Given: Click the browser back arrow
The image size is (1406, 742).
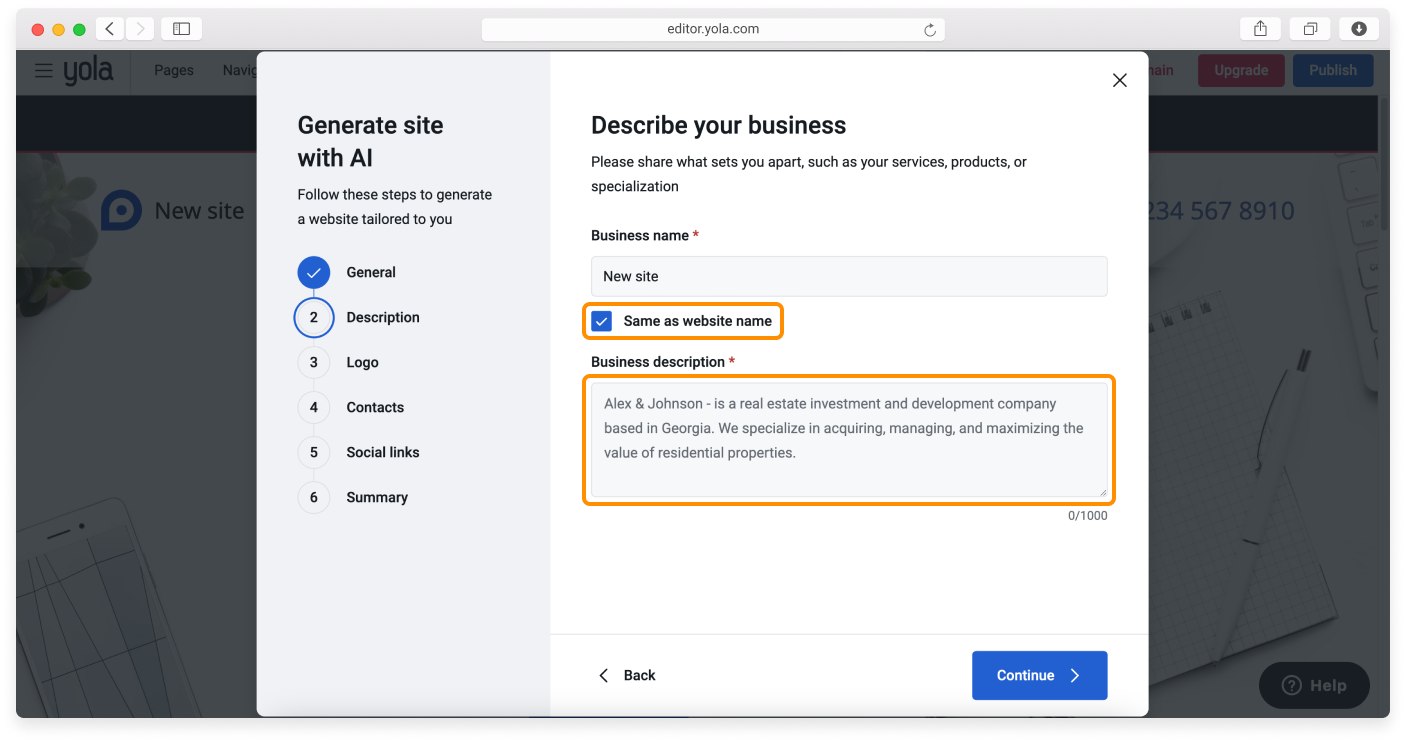Looking at the screenshot, I should (109, 29).
